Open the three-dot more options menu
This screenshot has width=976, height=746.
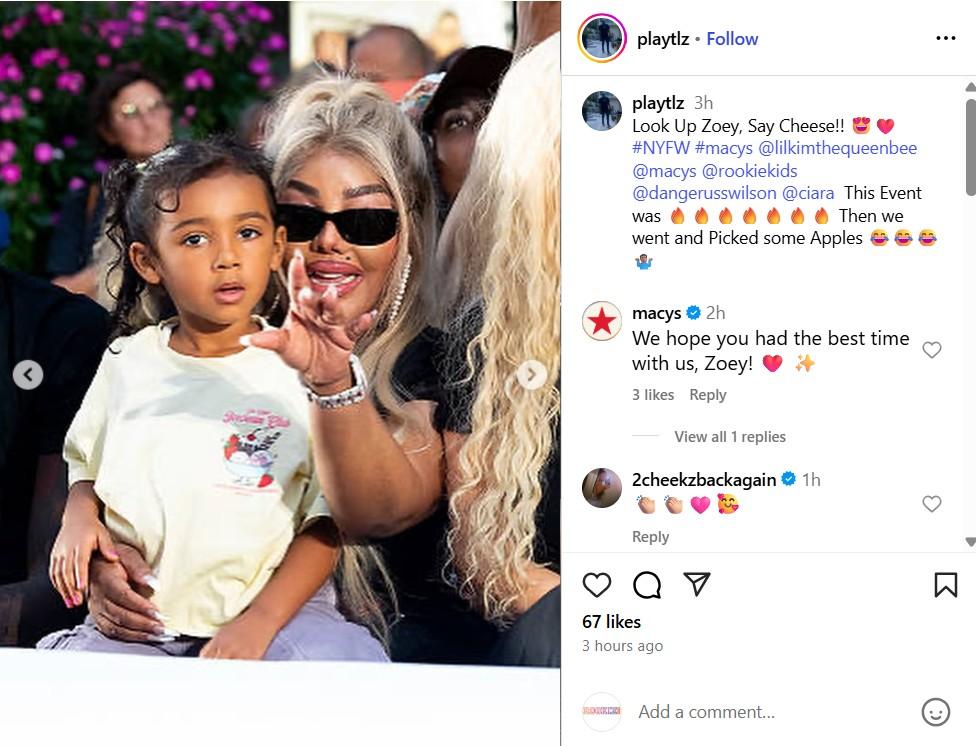tap(946, 39)
